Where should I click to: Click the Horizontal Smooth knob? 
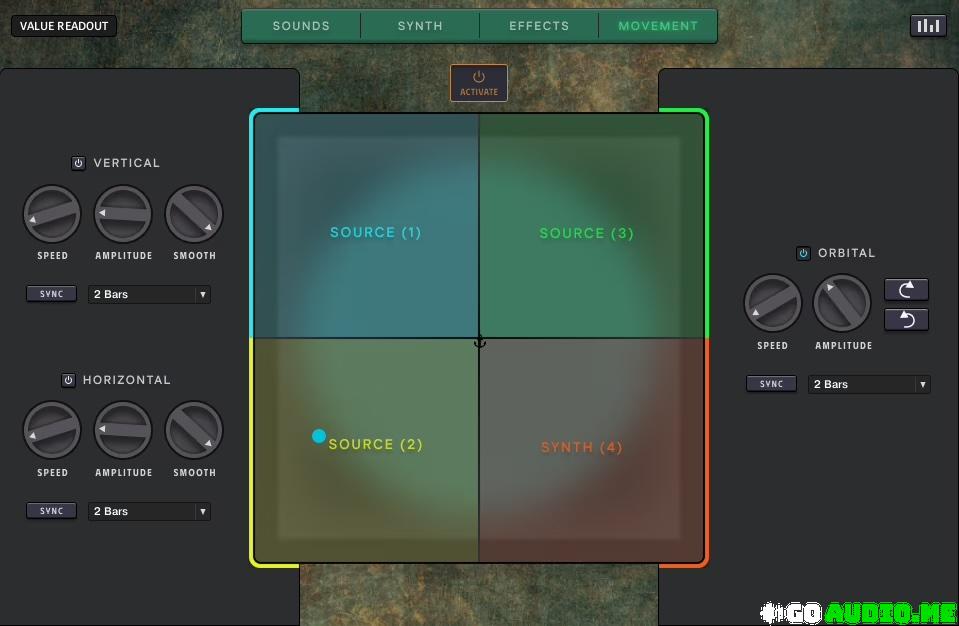tap(194, 431)
